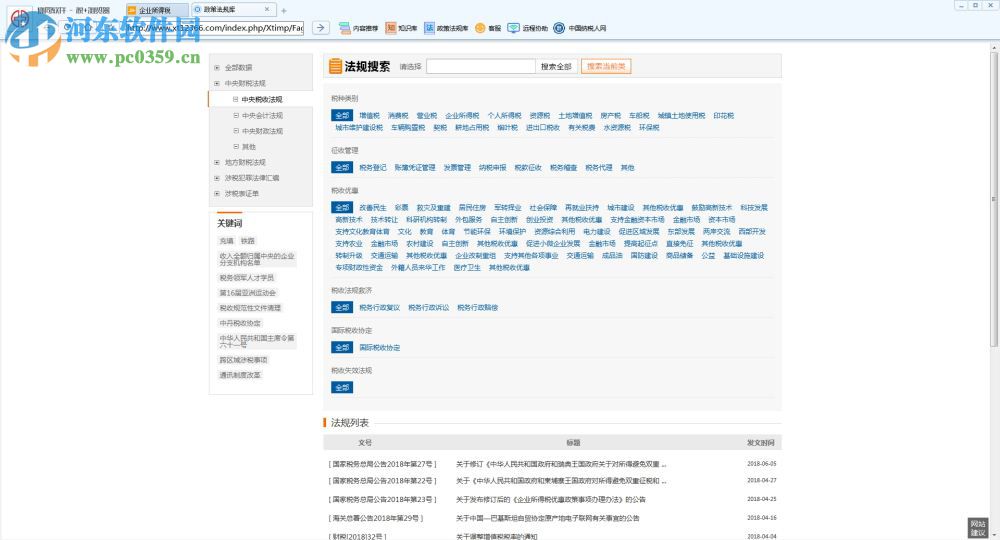Filter by 增值税 tax type

pos(369,115)
